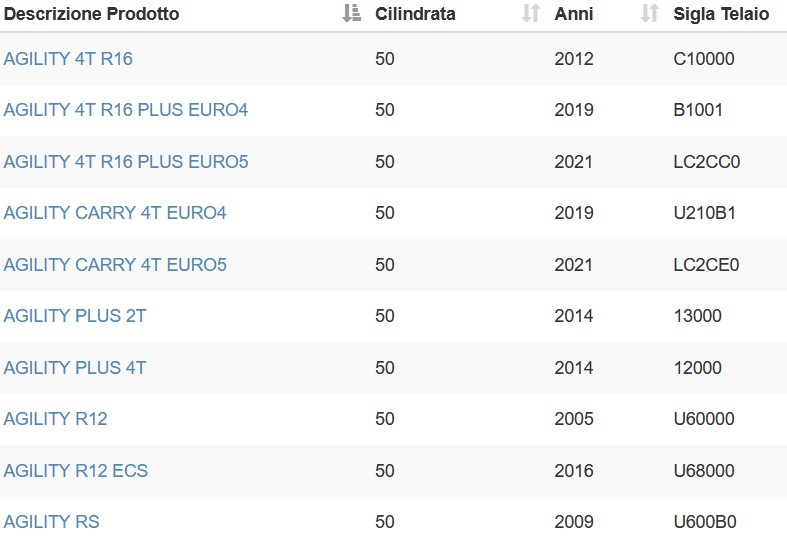Open AGILITY CARRY 4T EURO4 link
Viewport: 787px width, 547px height.
click(x=115, y=213)
